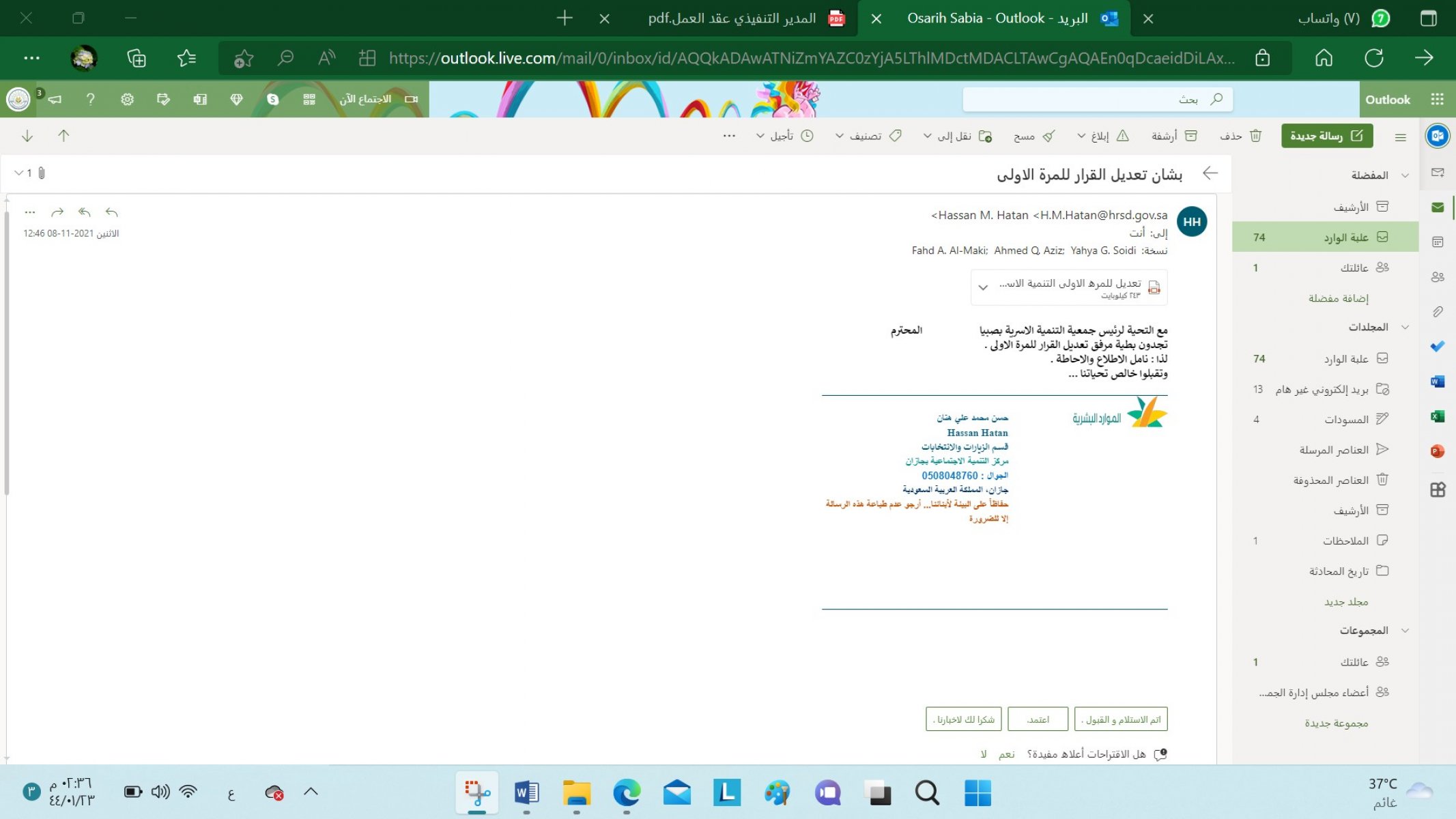Sweep messages using مسح
The height and width of the screenshot is (819, 1456).
[1034, 136]
